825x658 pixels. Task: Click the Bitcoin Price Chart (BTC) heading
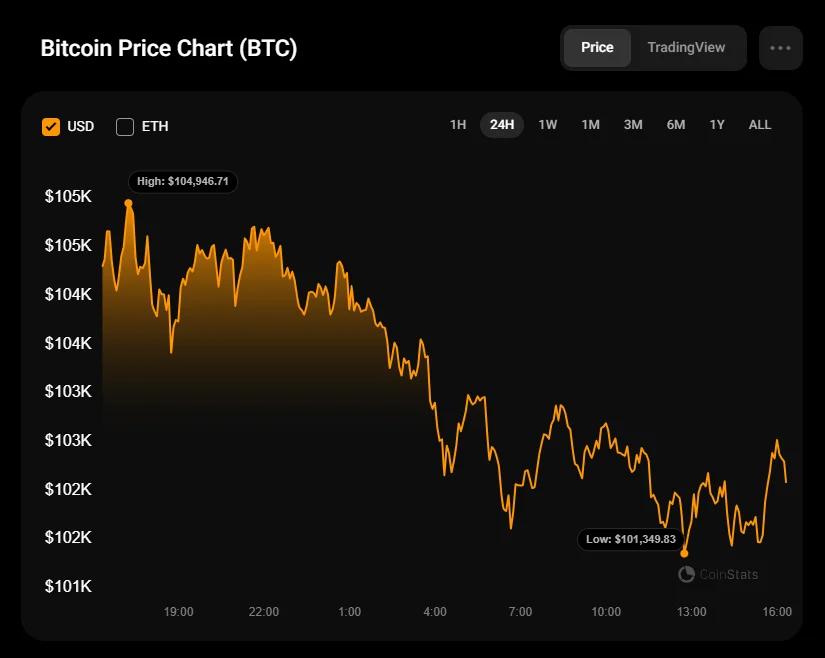pyautogui.click(x=169, y=49)
